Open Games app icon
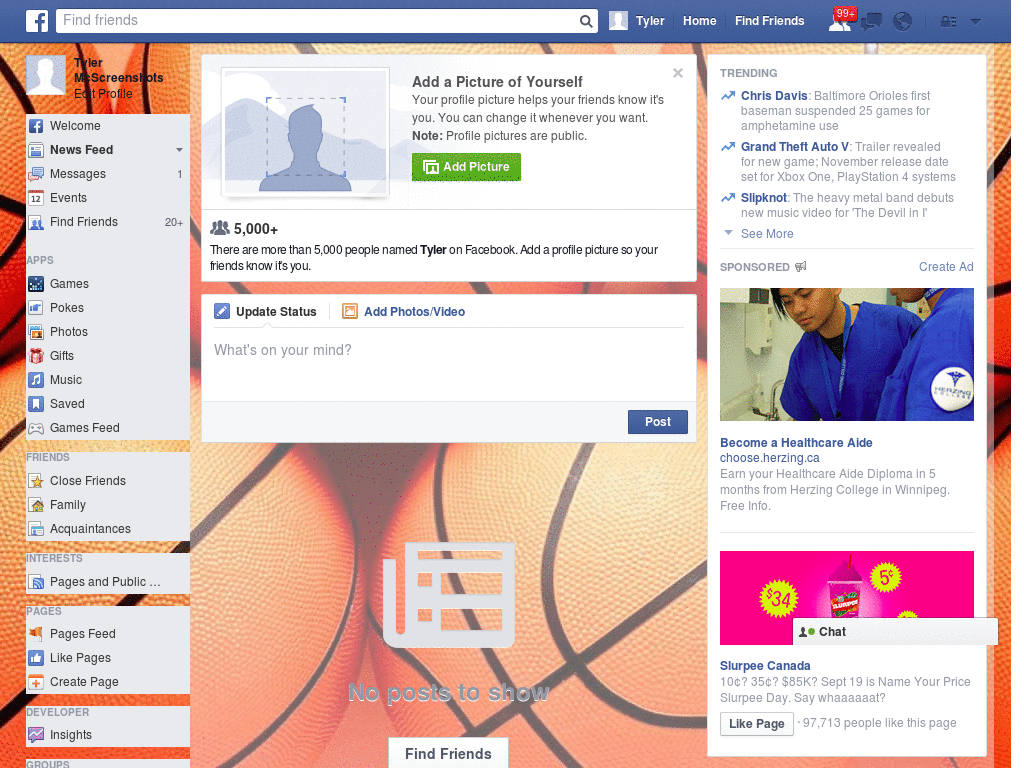 (36, 284)
